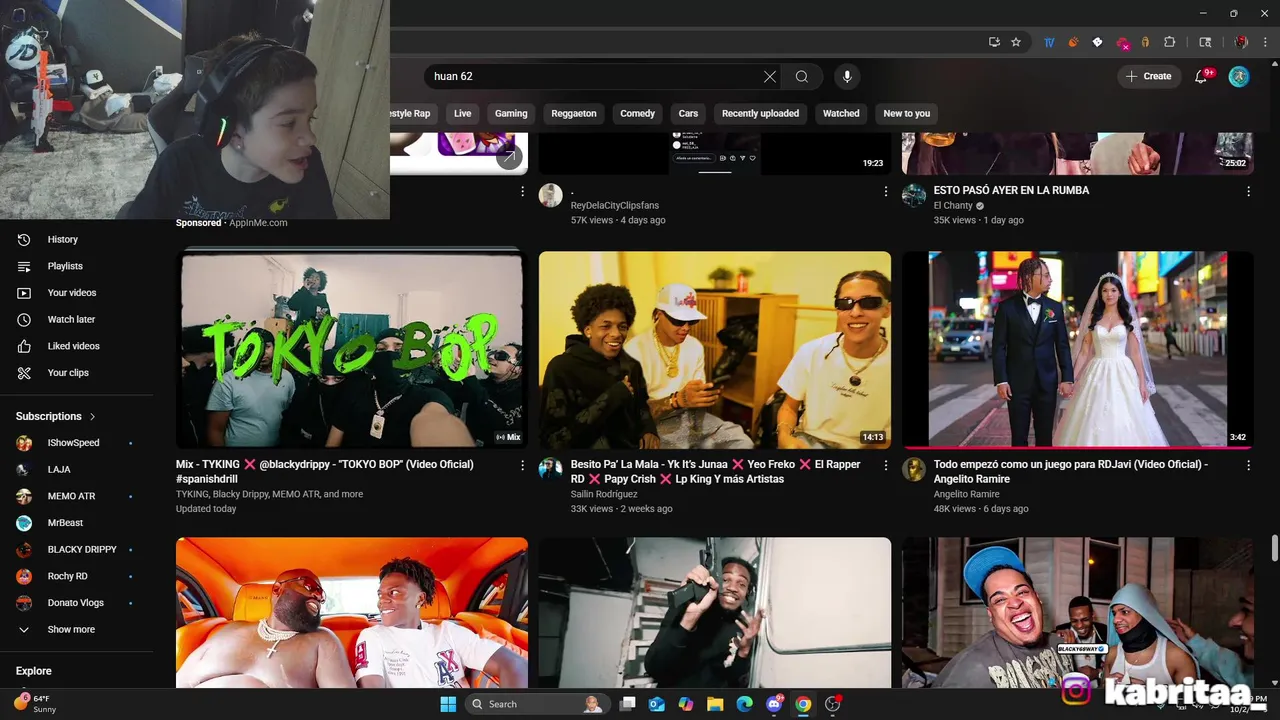This screenshot has height=720, width=1280.
Task: Open the YouTube account avatar menu
Action: (x=1239, y=76)
